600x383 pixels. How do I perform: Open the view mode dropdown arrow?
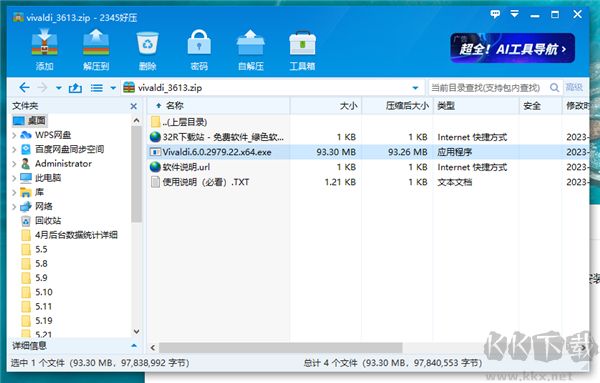(x=113, y=88)
